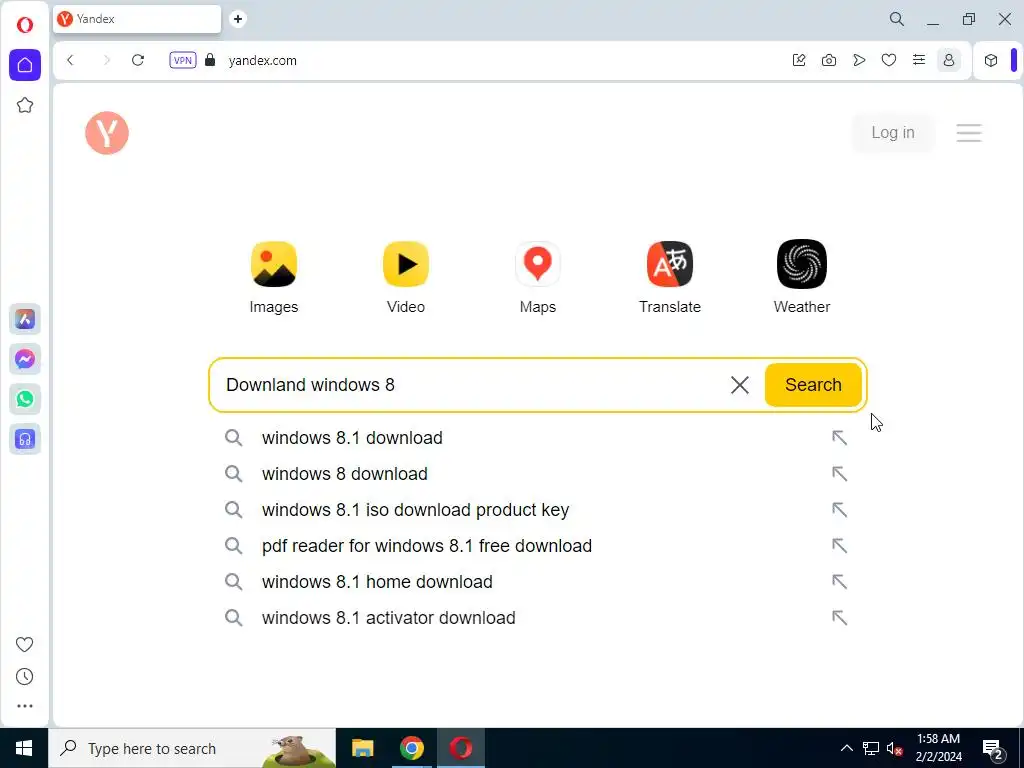Open the sidebar three-dot settings

point(25,706)
